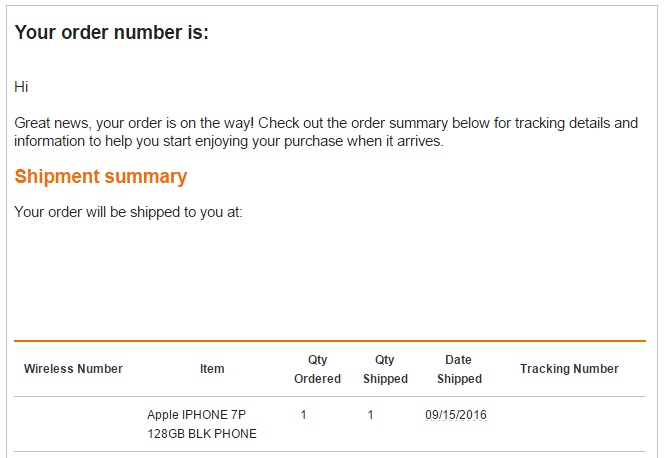Click the 'Date Shipped' column header
Screen dimensions: 665x458
click(x=459, y=369)
